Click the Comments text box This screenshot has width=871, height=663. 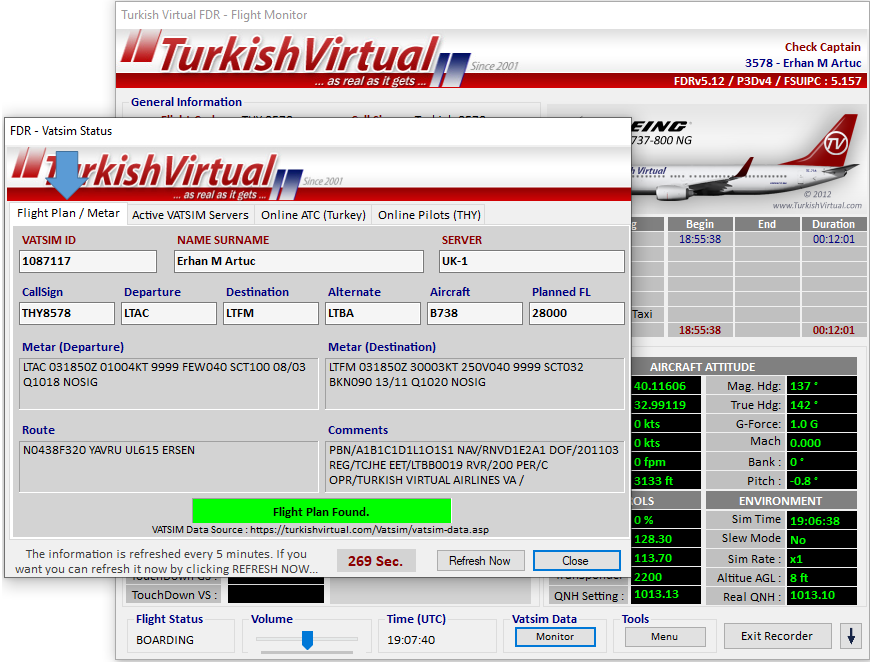475,467
